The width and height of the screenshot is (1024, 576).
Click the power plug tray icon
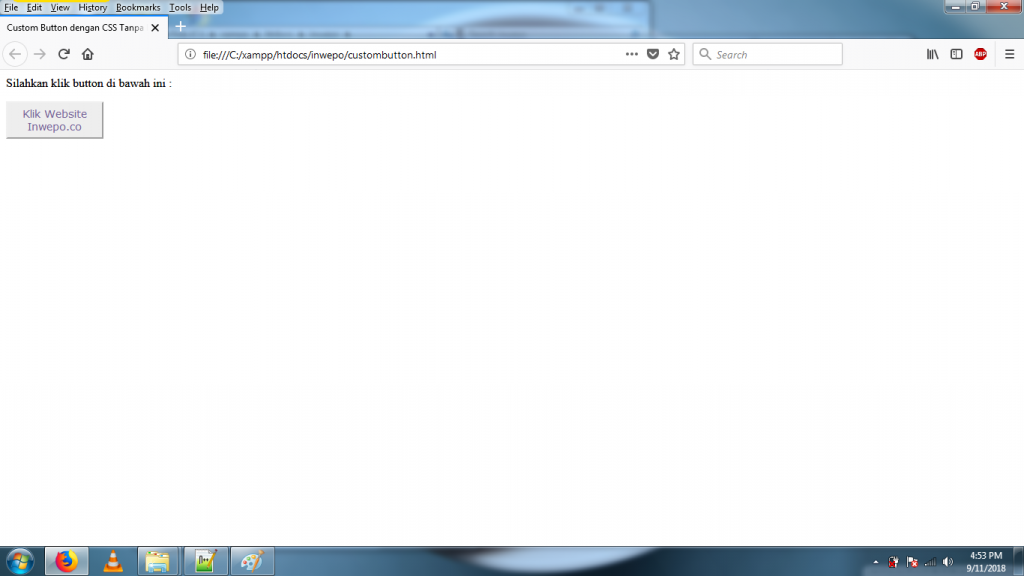893,562
